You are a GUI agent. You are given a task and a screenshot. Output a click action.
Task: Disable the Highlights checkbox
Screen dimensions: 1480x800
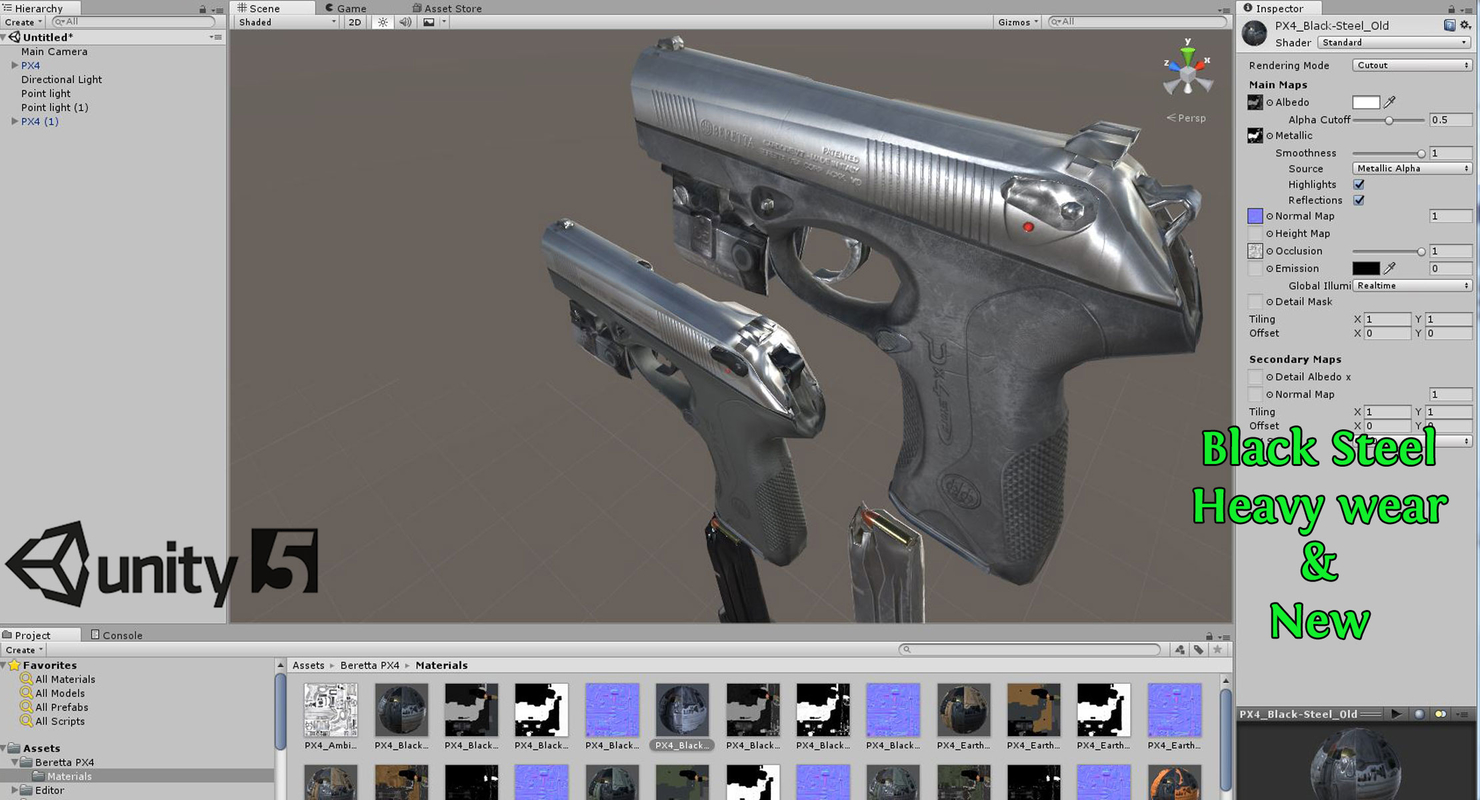pyautogui.click(x=1358, y=184)
